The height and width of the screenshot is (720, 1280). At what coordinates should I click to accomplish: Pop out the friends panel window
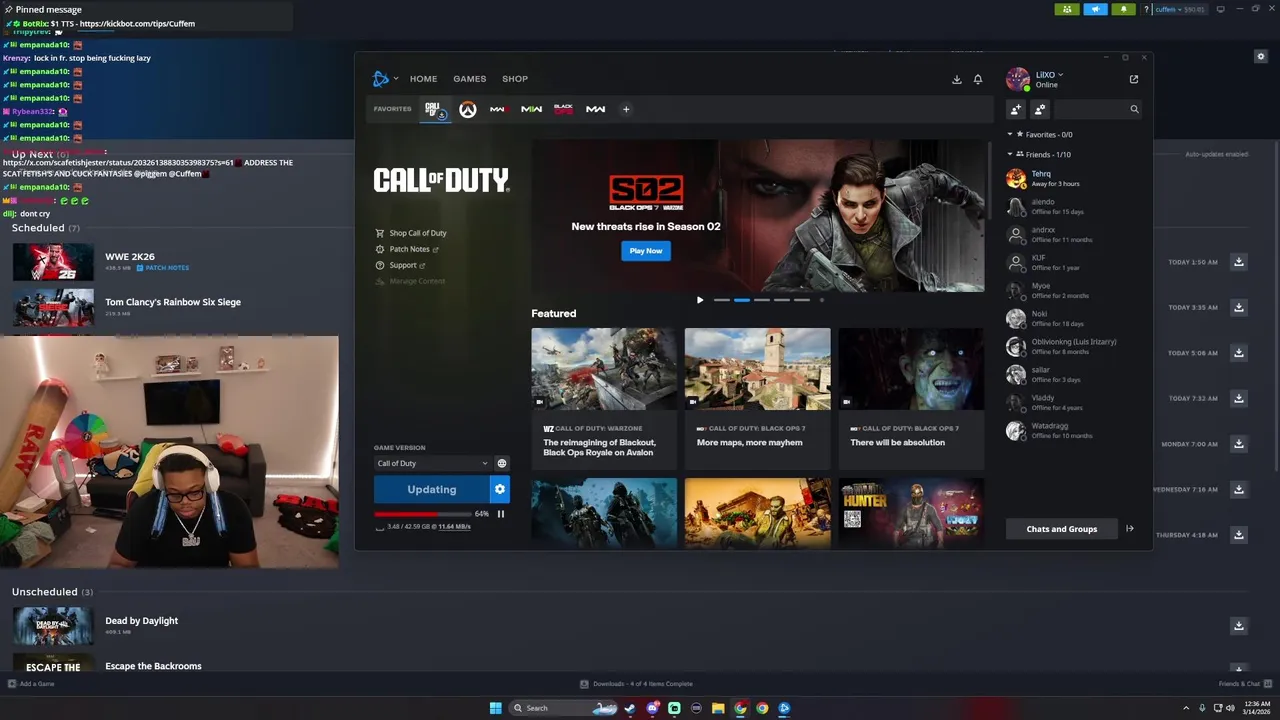click(1133, 79)
